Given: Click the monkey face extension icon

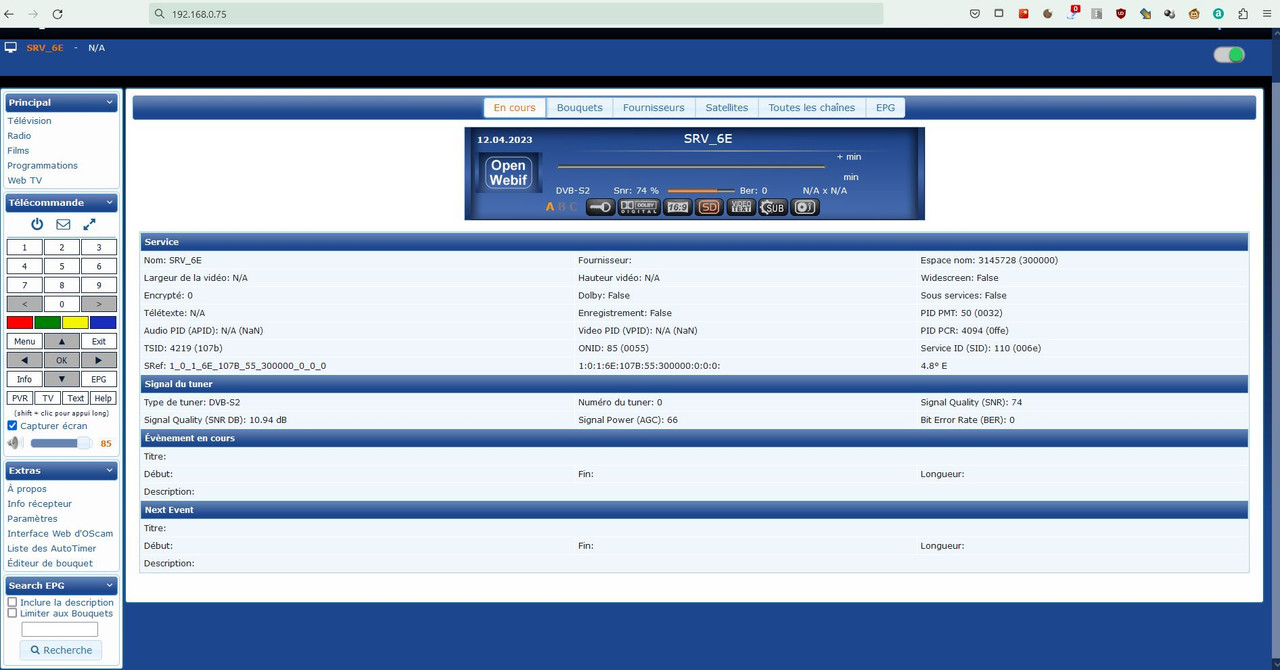Looking at the screenshot, I should click(x=1194, y=14).
